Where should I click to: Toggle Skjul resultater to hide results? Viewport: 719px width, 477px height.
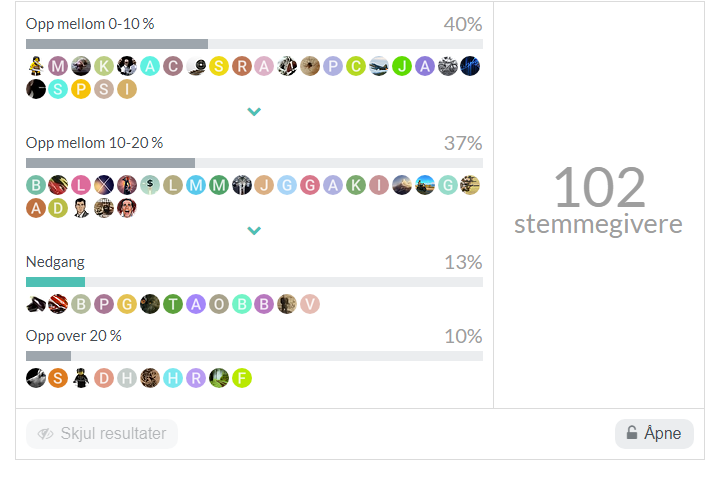coord(102,434)
